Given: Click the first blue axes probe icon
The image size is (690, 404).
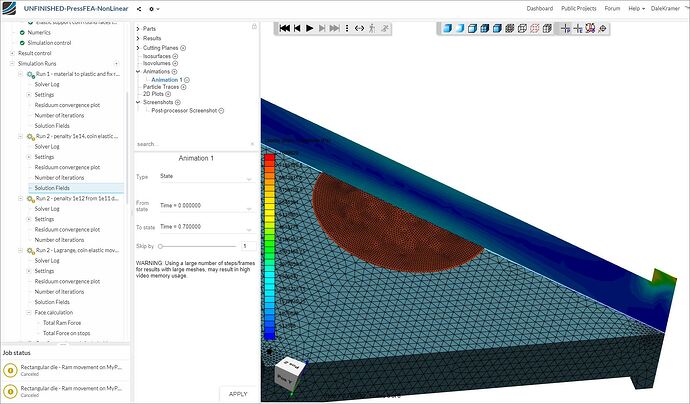Looking at the screenshot, I should 565,28.
